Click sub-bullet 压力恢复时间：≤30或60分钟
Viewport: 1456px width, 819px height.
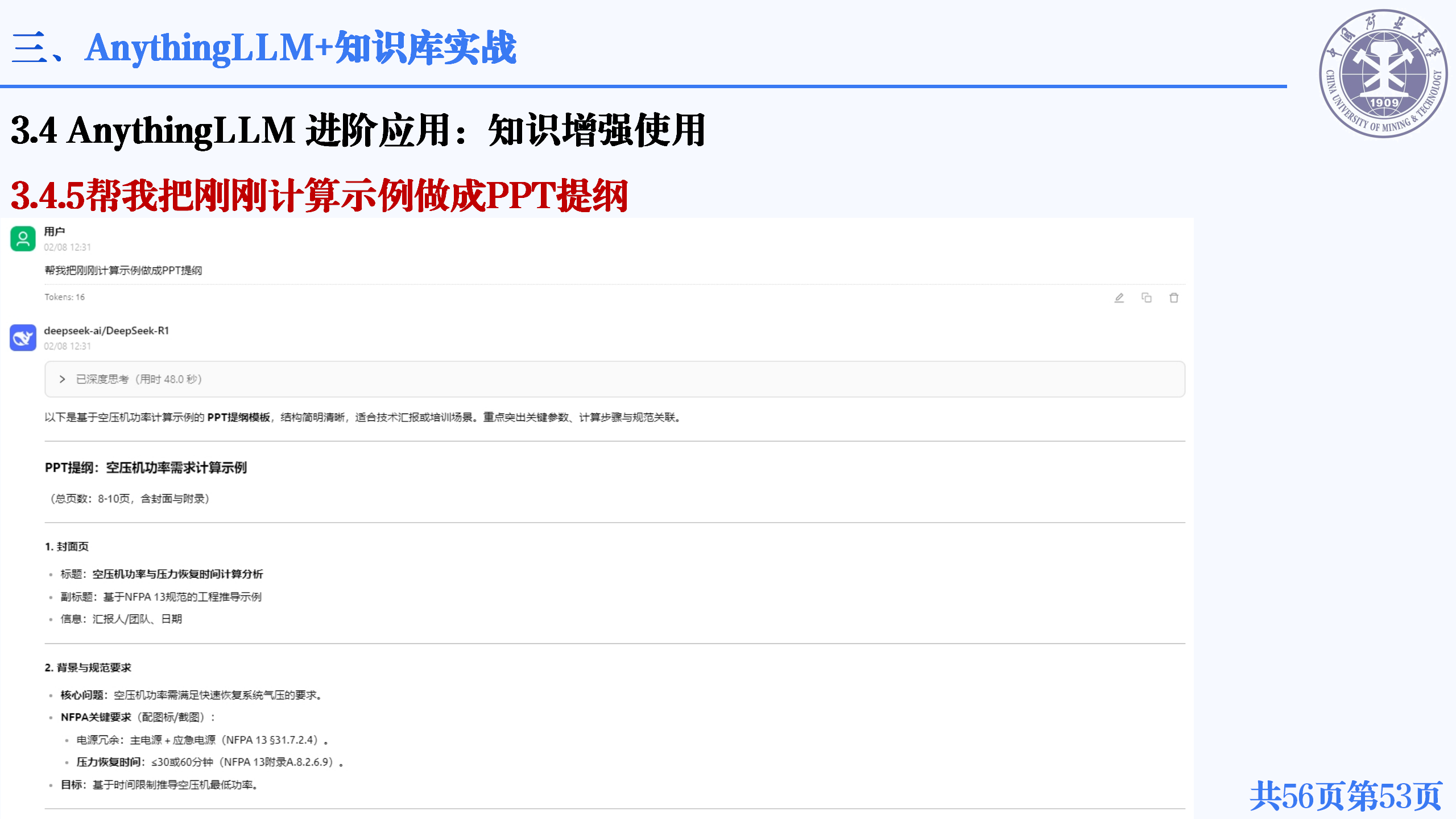click(210, 762)
